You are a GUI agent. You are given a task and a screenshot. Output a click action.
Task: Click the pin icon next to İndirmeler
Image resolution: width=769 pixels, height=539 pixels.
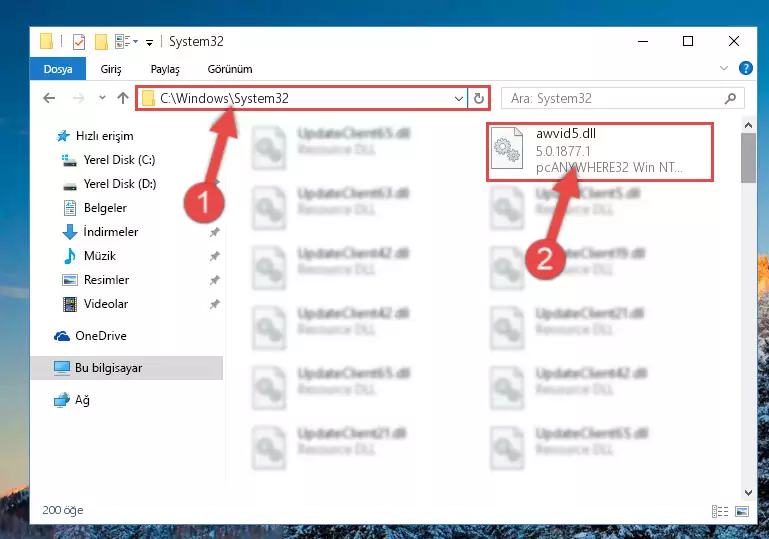tap(214, 232)
